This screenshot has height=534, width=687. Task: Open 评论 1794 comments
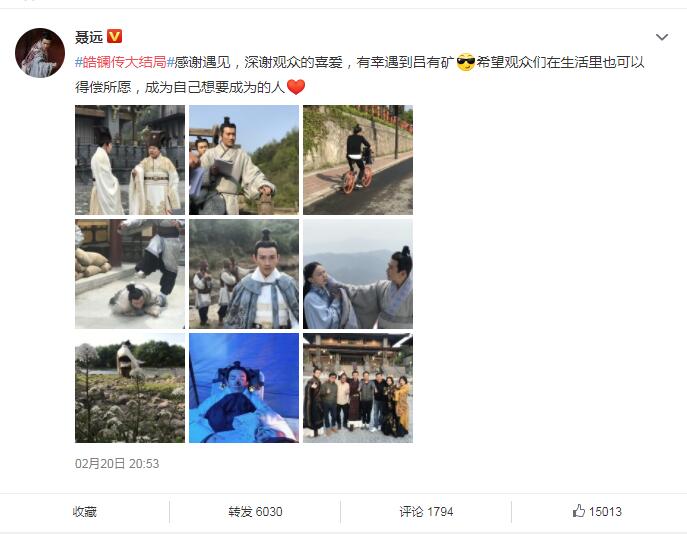tap(426, 511)
